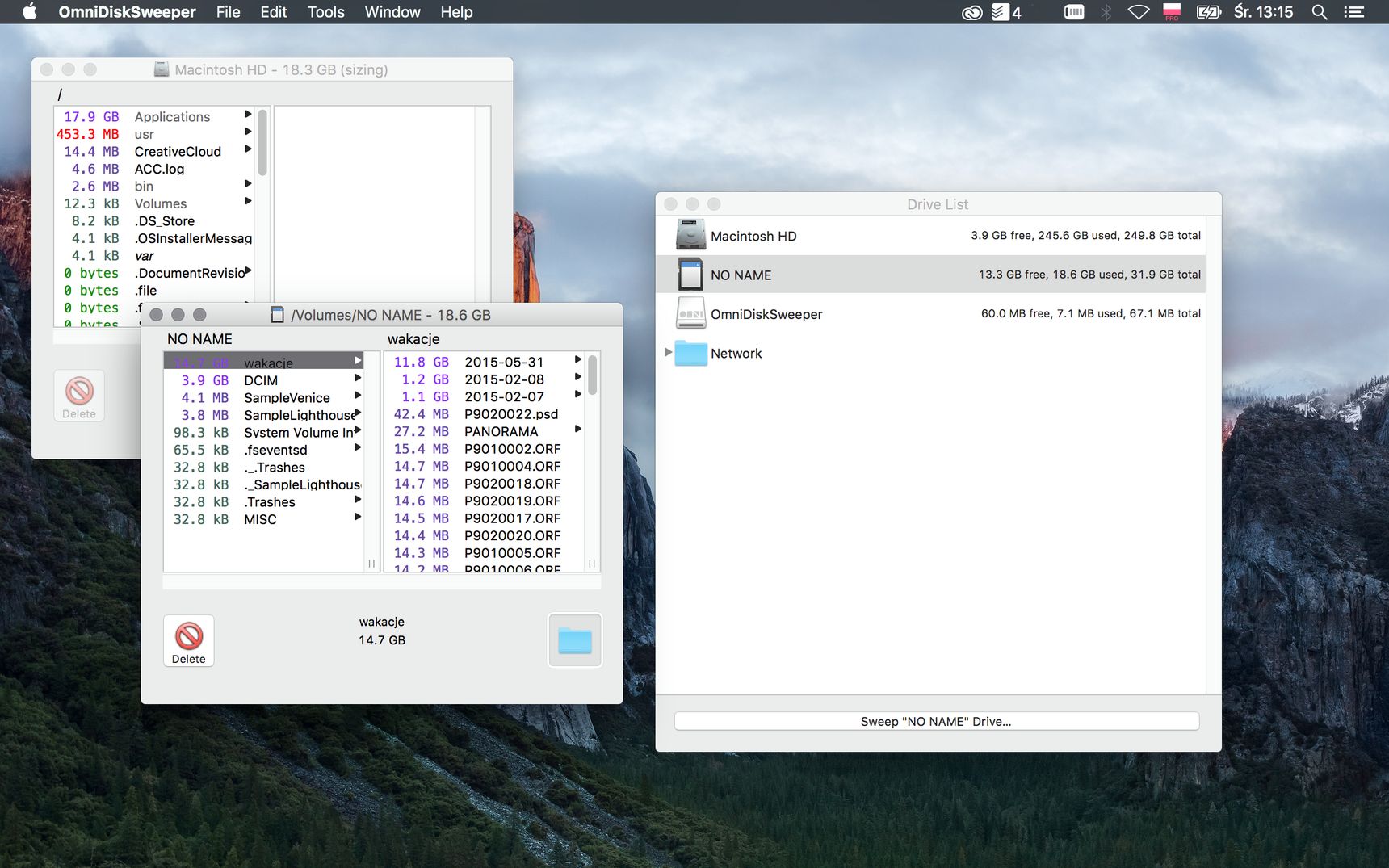Click the Network folder icon
1389x868 pixels.
[690, 353]
